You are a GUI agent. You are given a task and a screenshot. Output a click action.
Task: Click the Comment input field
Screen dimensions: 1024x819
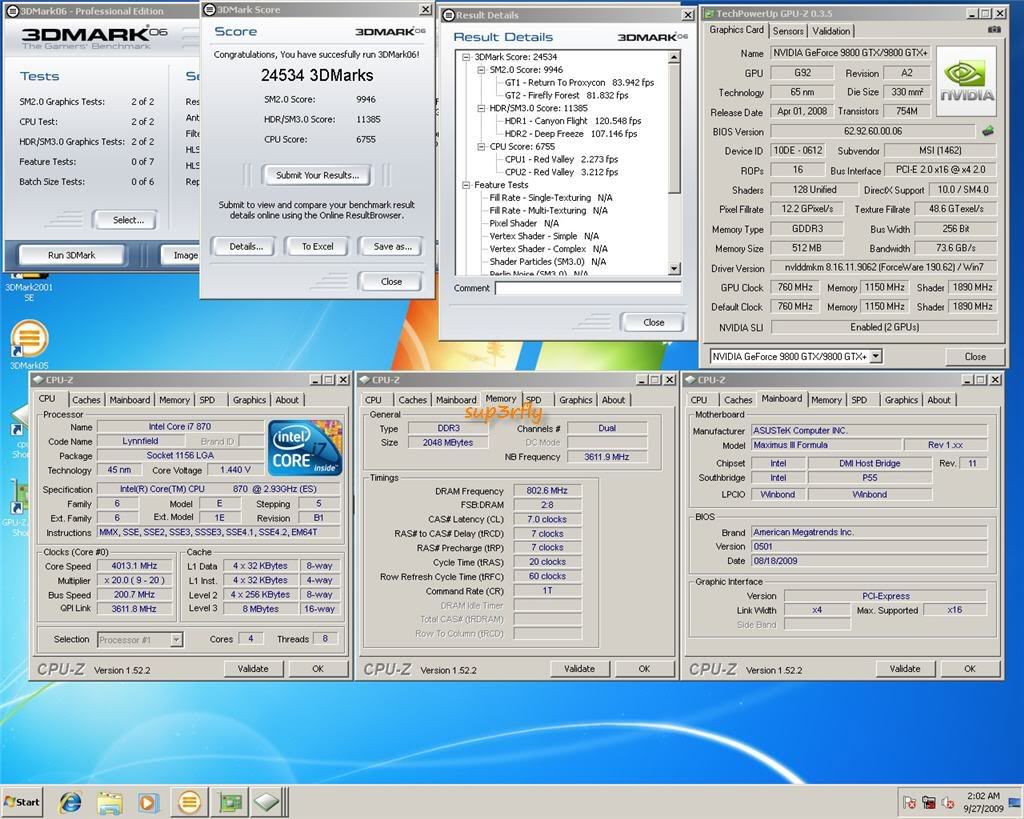pos(587,288)
